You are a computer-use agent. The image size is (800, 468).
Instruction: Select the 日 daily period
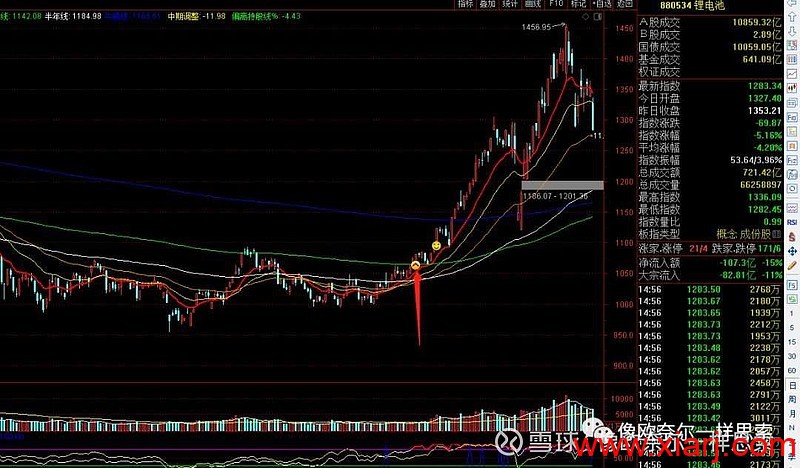click(792, 385)
